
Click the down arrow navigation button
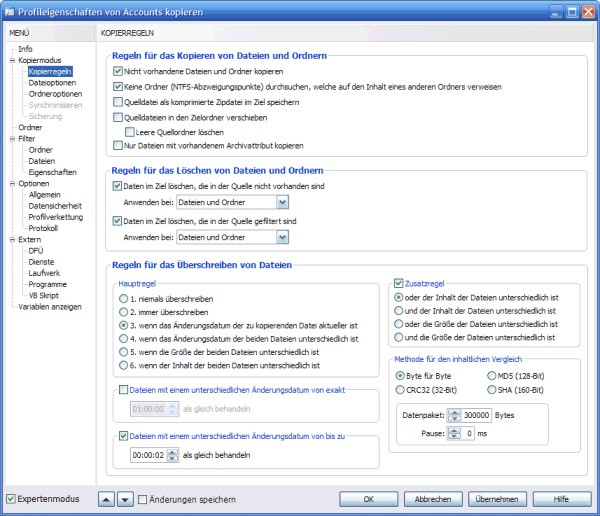click(x=125, y=499)
